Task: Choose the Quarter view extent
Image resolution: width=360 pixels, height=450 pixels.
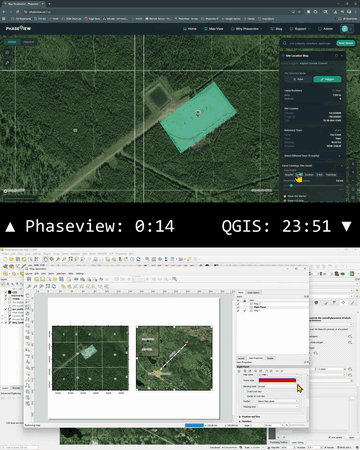Action: (x=289, y=175)
